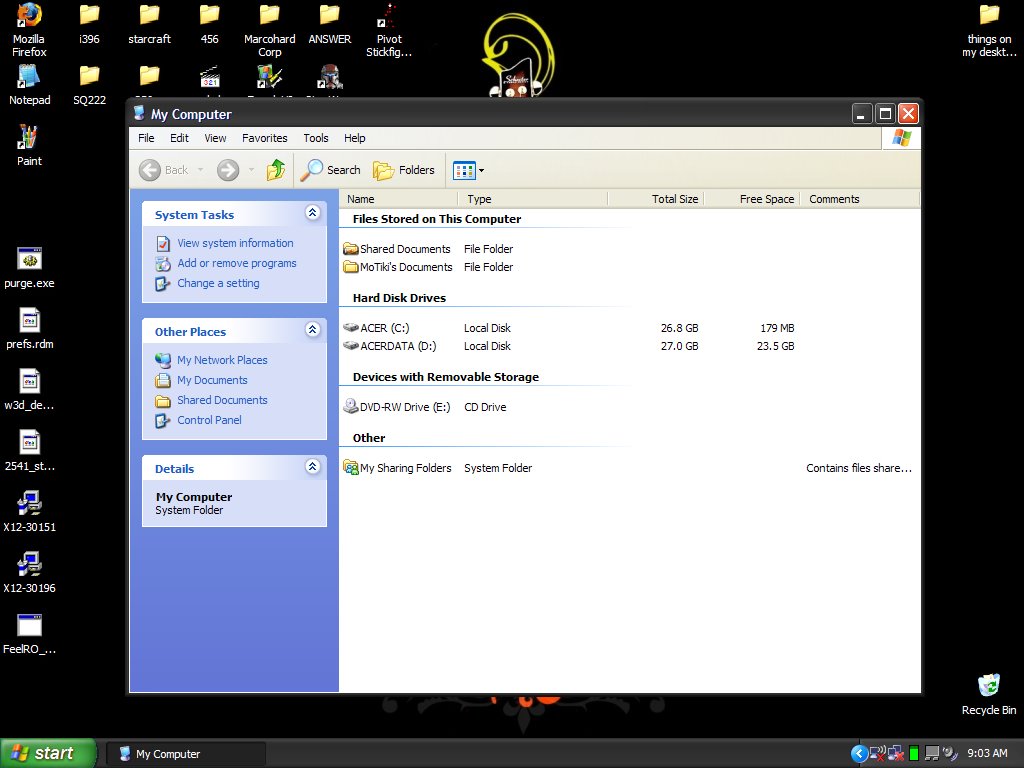The image size is (1024, 768).
Task: Open the Tools menu
Action: (315, 138)
